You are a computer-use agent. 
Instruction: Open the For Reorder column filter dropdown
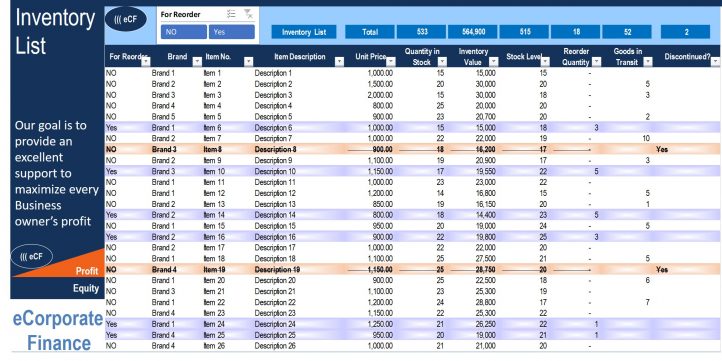(146, 61)
